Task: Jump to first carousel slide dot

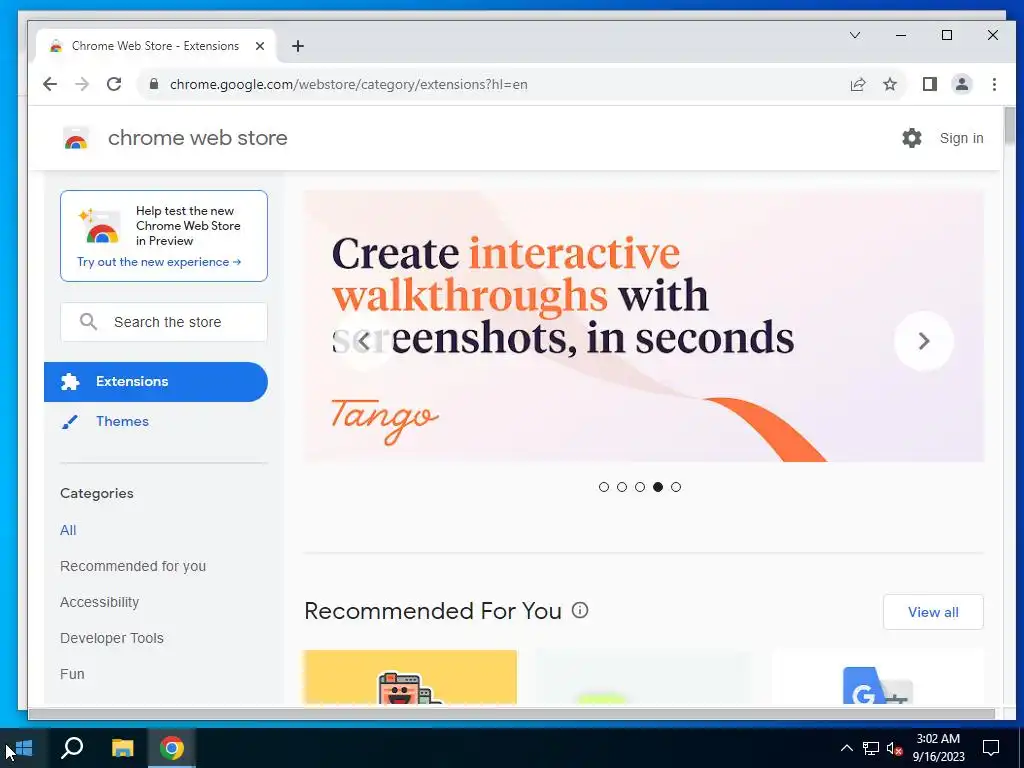Action: coord(603,487)
